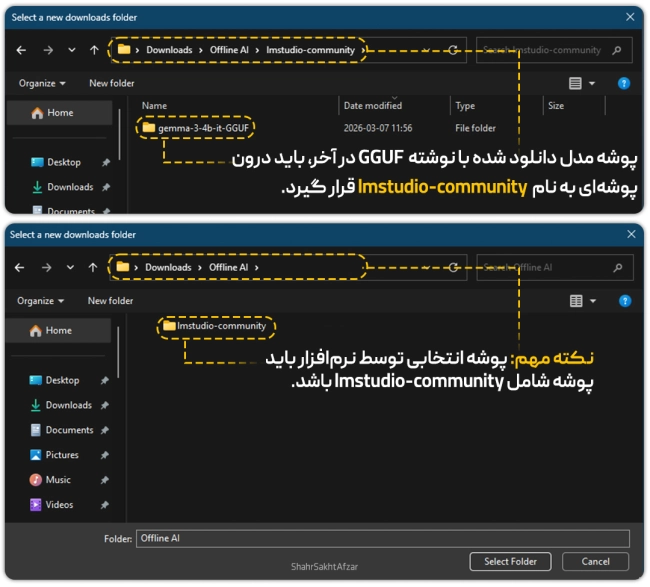Go forward in the lower dialog
Image resolution: width=650 pixels, height=587 pixels.
pyautogui.click(x=46, y=267)
